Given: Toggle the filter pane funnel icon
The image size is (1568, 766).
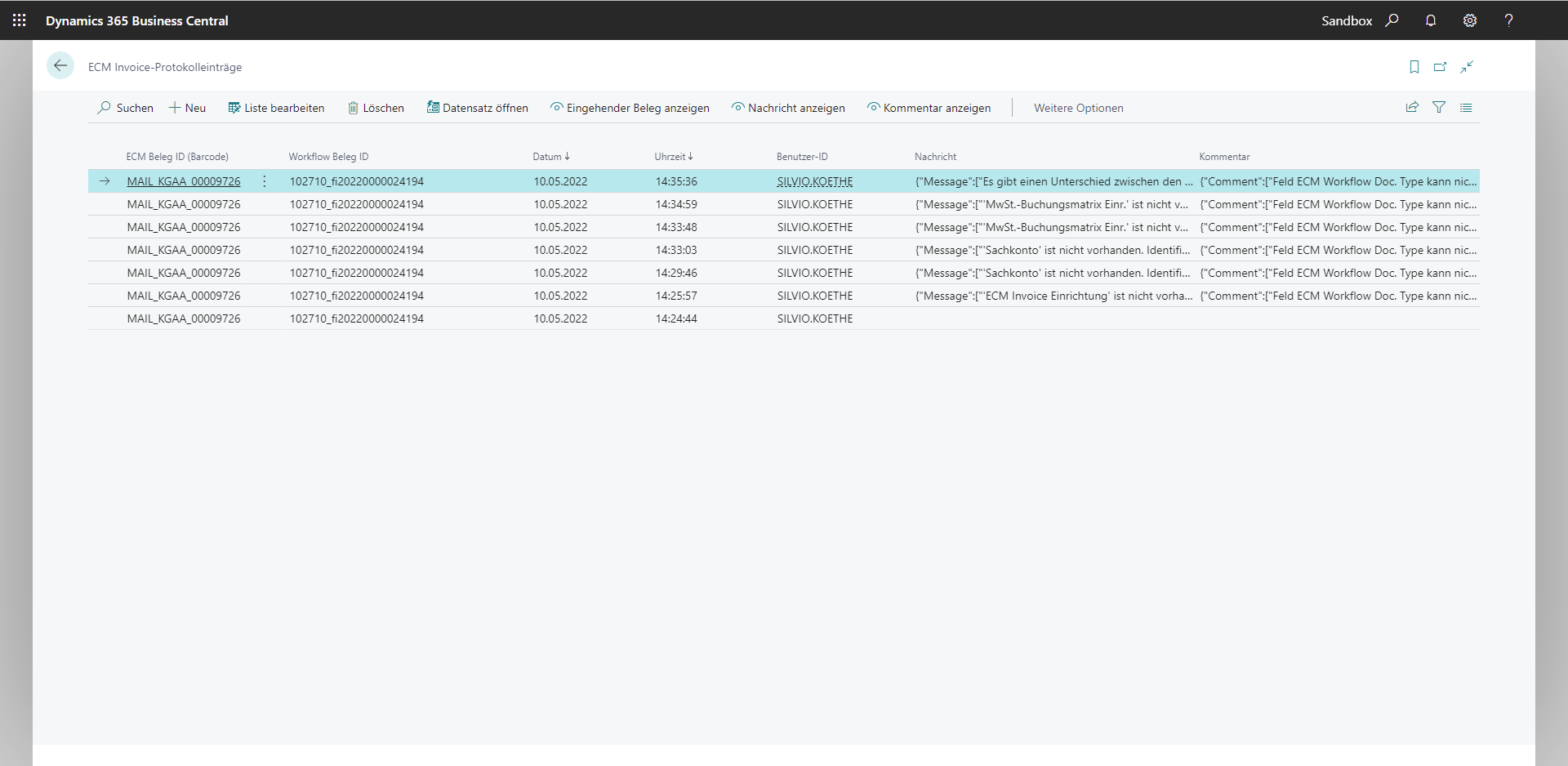Looking at the screenshot, I should click(x=1439, y=108).
